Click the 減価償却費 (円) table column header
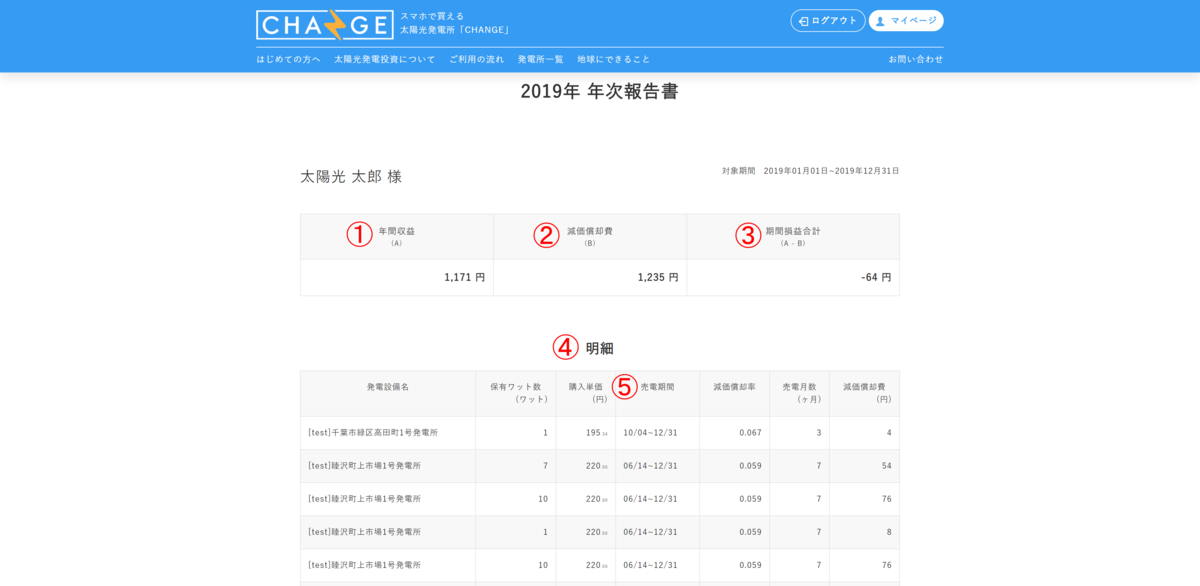1200x586 pixels. coord(865,393)
